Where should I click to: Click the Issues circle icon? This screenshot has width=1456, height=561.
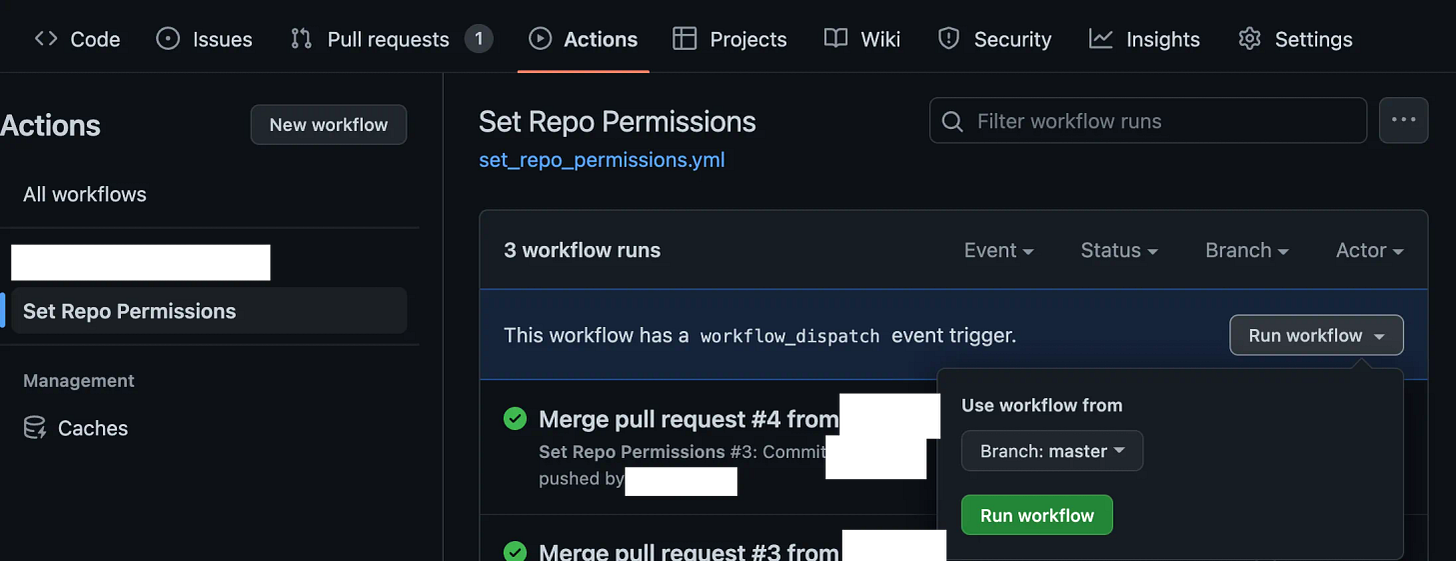pyautogui.click(x=168, y=39)
